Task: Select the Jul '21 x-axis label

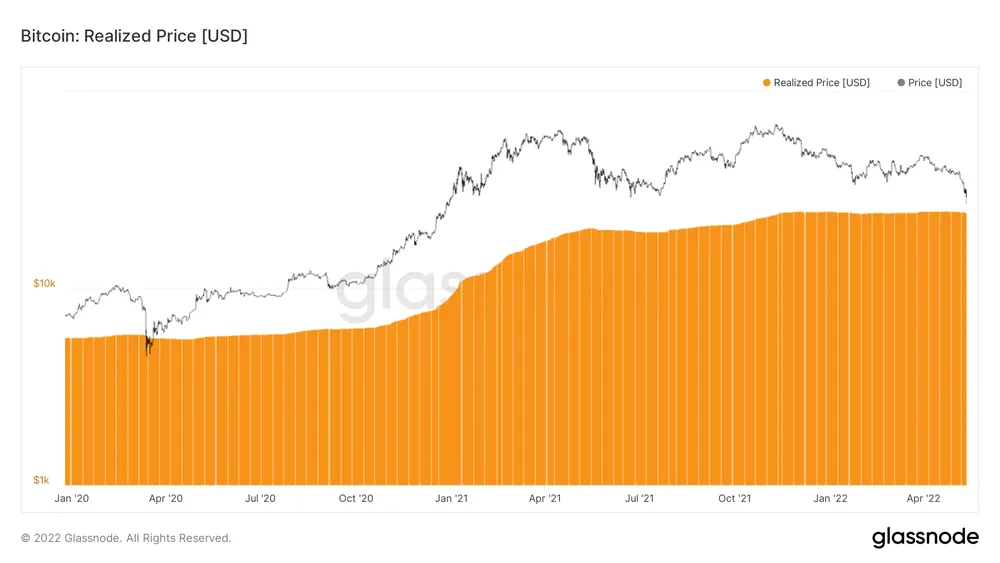Action: [x=638, y=498]
